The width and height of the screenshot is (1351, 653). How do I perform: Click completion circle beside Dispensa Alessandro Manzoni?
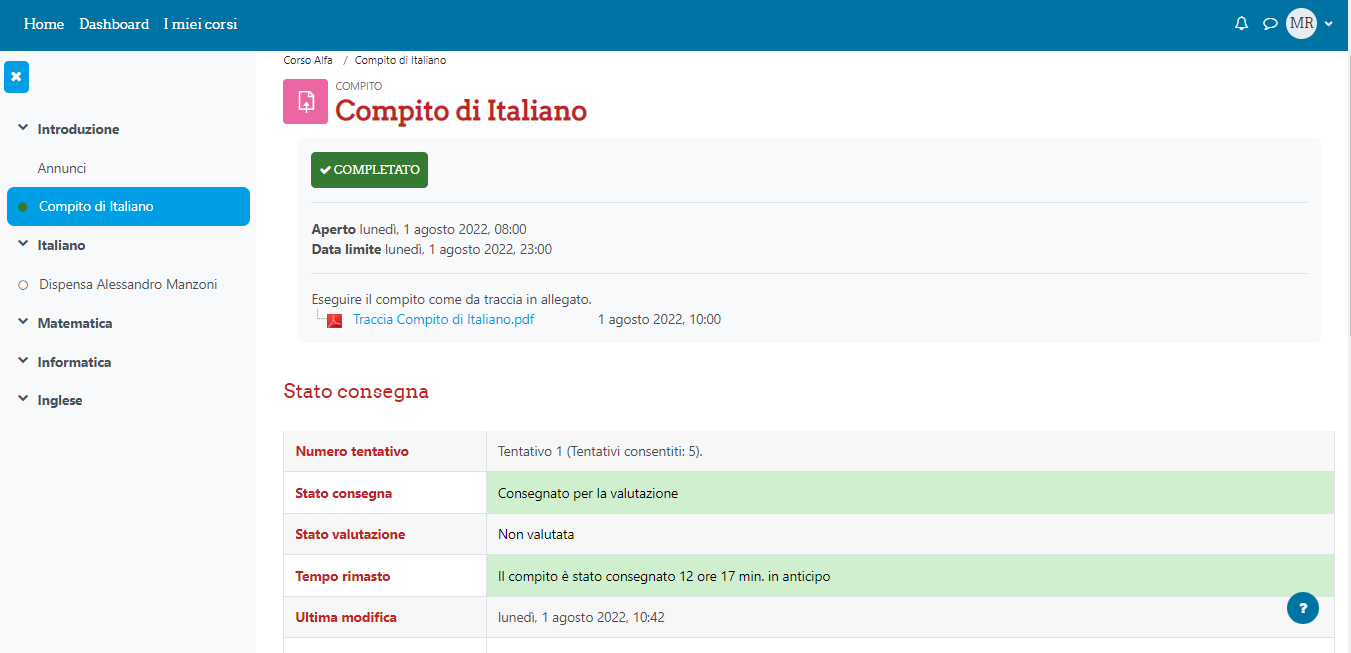point(23,285)
